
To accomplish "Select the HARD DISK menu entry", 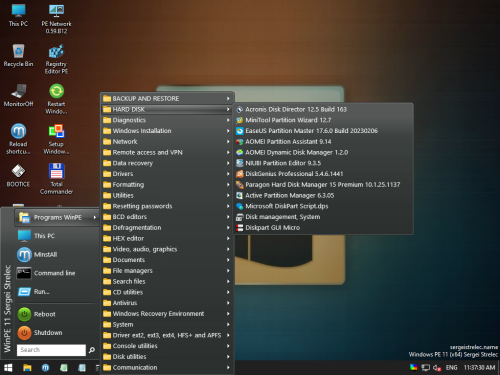I will click(x=167, y=109).
